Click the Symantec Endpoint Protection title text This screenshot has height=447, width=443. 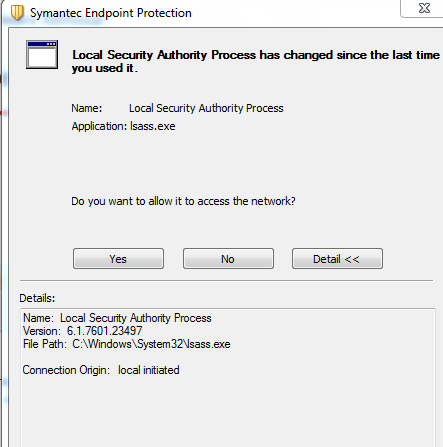click(x=111, y=13)
